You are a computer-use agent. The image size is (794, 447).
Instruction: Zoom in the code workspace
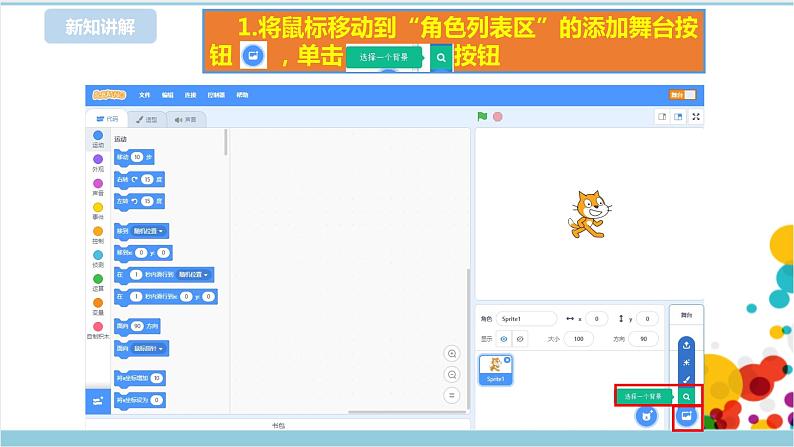pyautogui.click(x=452, y=353)
